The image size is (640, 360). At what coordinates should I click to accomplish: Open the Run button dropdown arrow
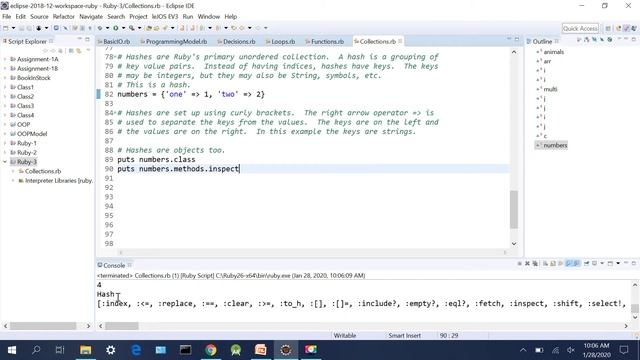tap(123, 28)
